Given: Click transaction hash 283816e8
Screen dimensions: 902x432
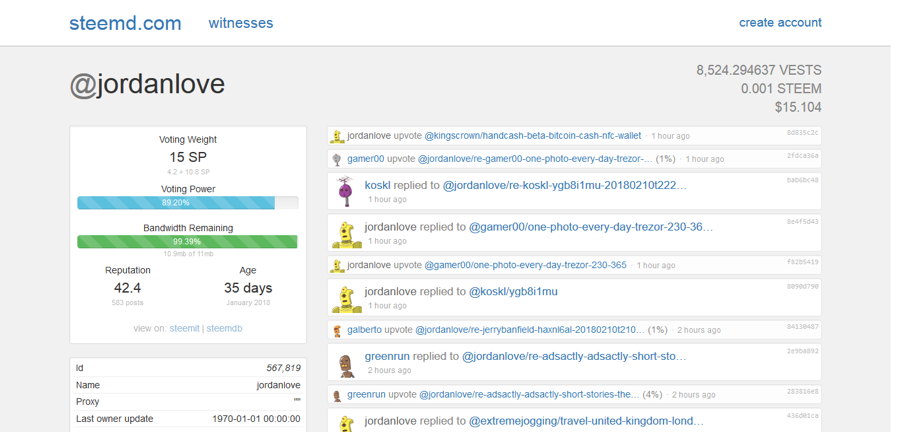Looking at the screenshot, I should 802,392.
